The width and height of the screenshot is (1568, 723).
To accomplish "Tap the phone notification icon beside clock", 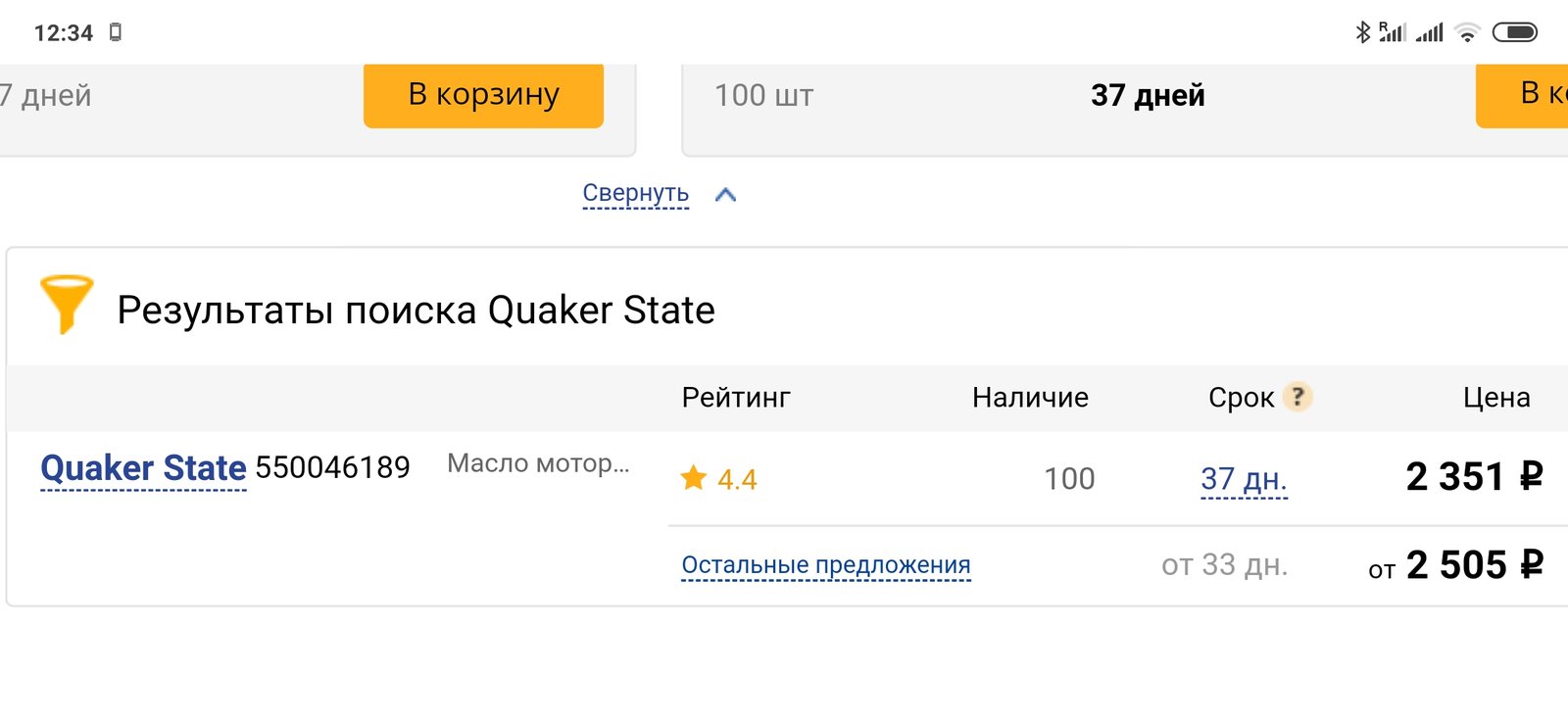I will (x=116, y=32).
